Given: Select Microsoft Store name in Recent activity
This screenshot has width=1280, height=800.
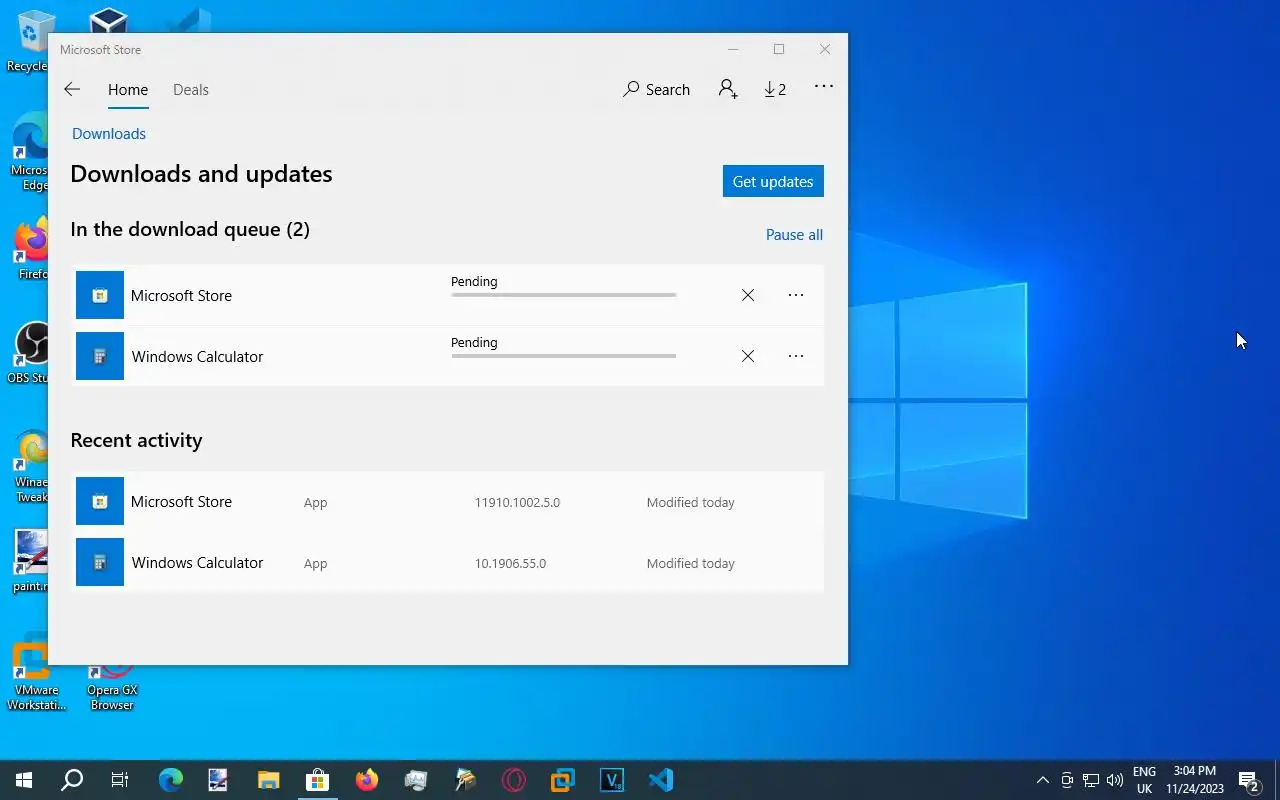Looking at the screenshot, I should (181, 502).
